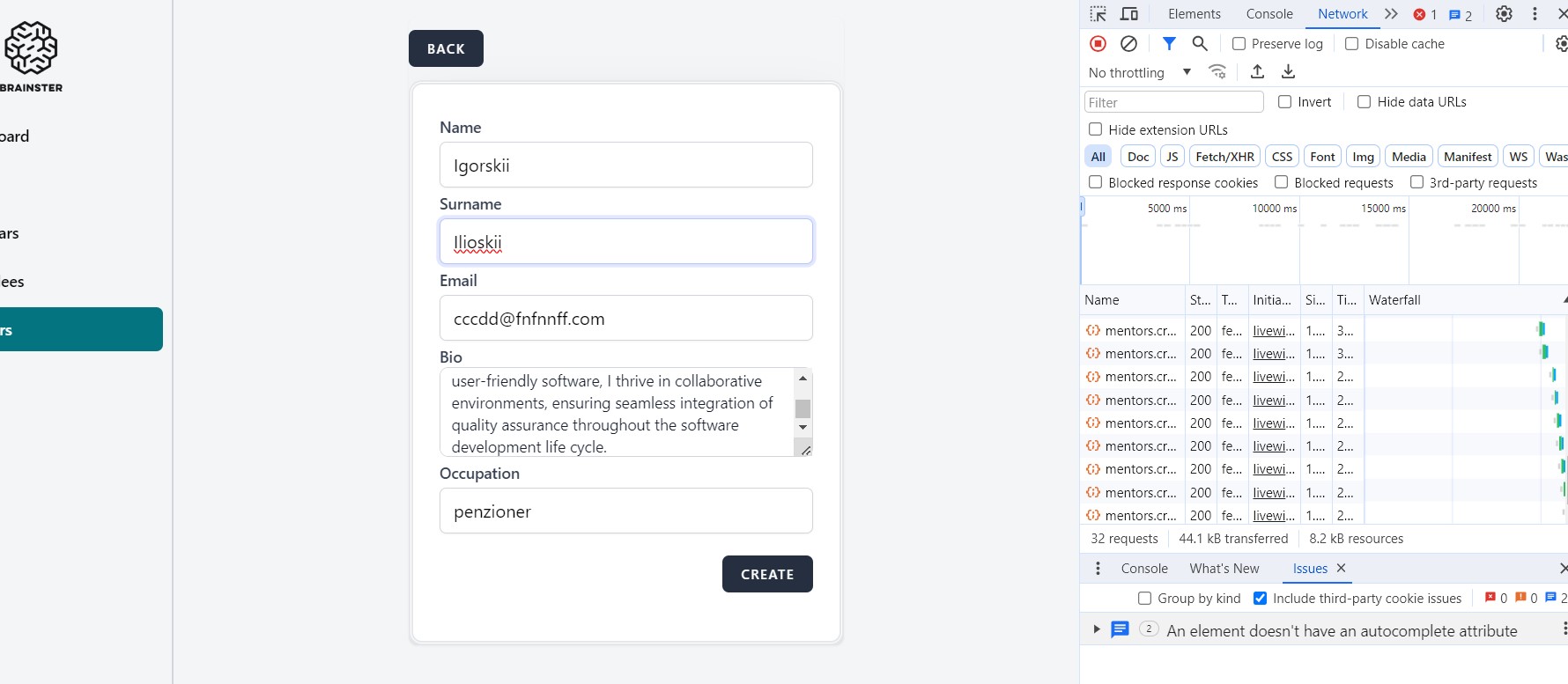Toggle the network filter funnel icon
Screen dimensions: 1568x684
1169,44
